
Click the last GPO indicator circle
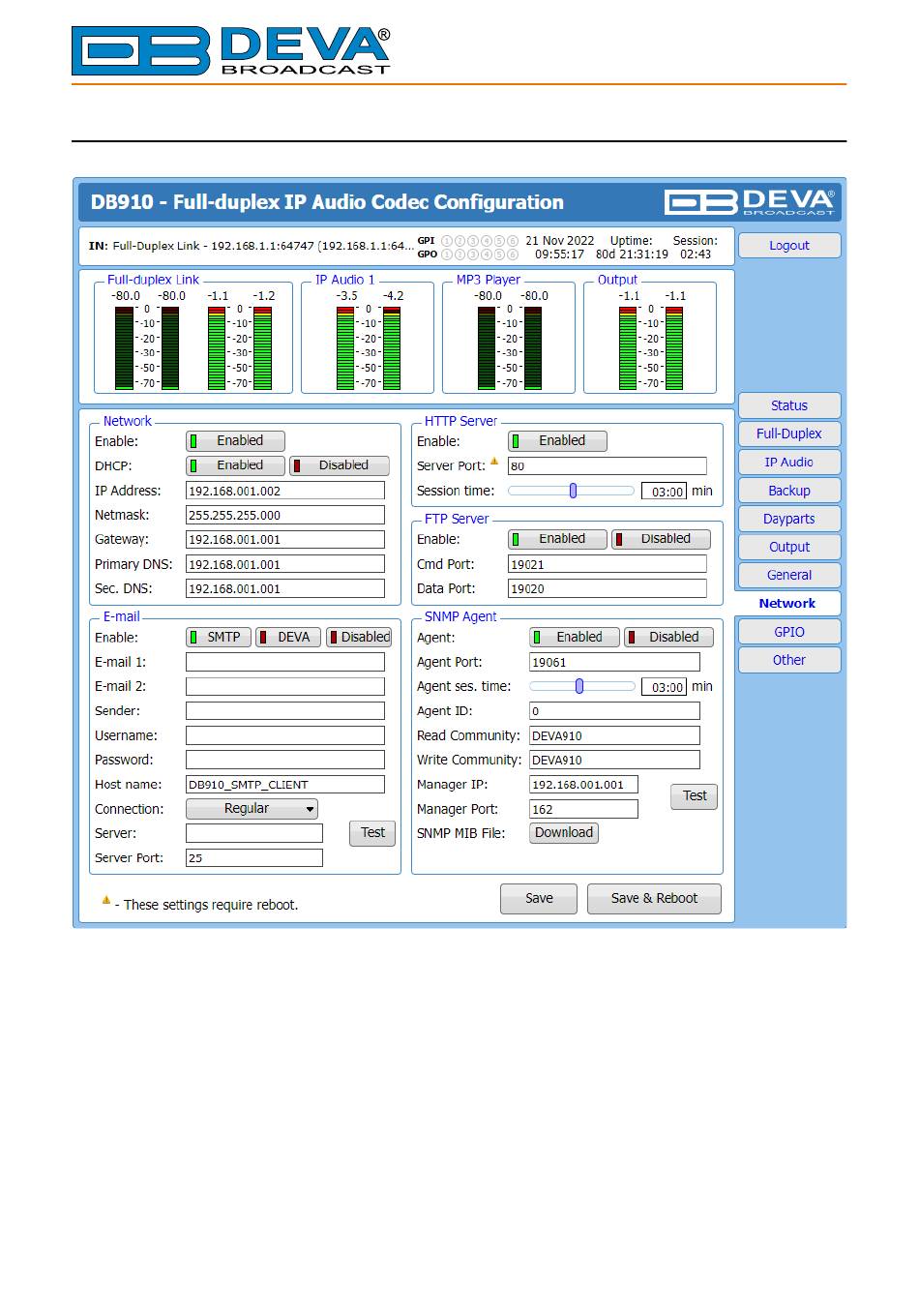pos(513,254)
